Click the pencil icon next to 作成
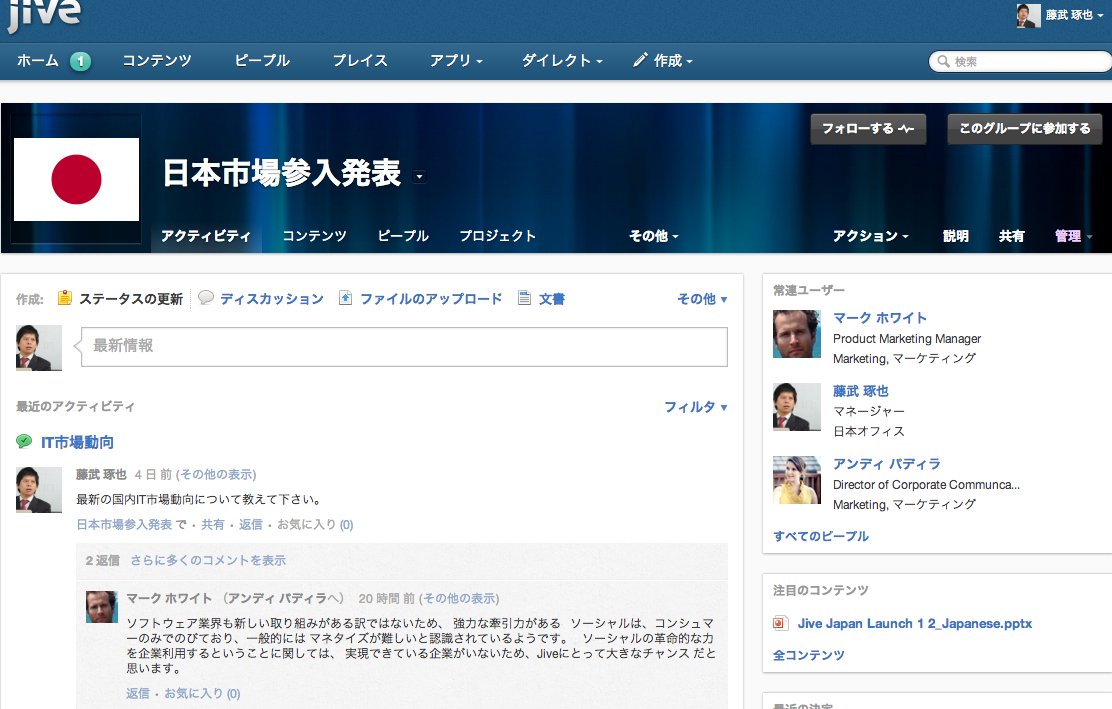The image size is (1112, 709). point(640,60)
